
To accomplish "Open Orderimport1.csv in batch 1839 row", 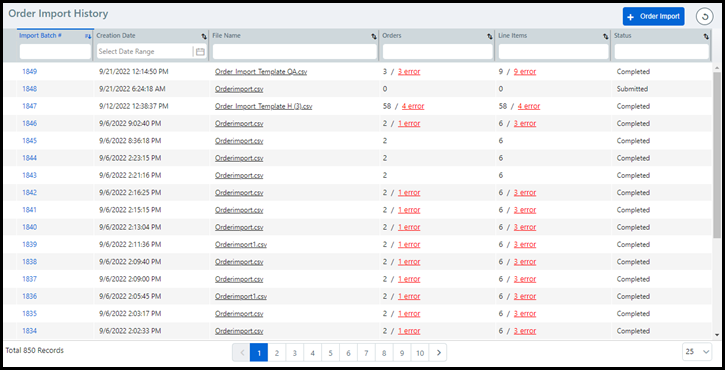I will [x=241, y=245].
